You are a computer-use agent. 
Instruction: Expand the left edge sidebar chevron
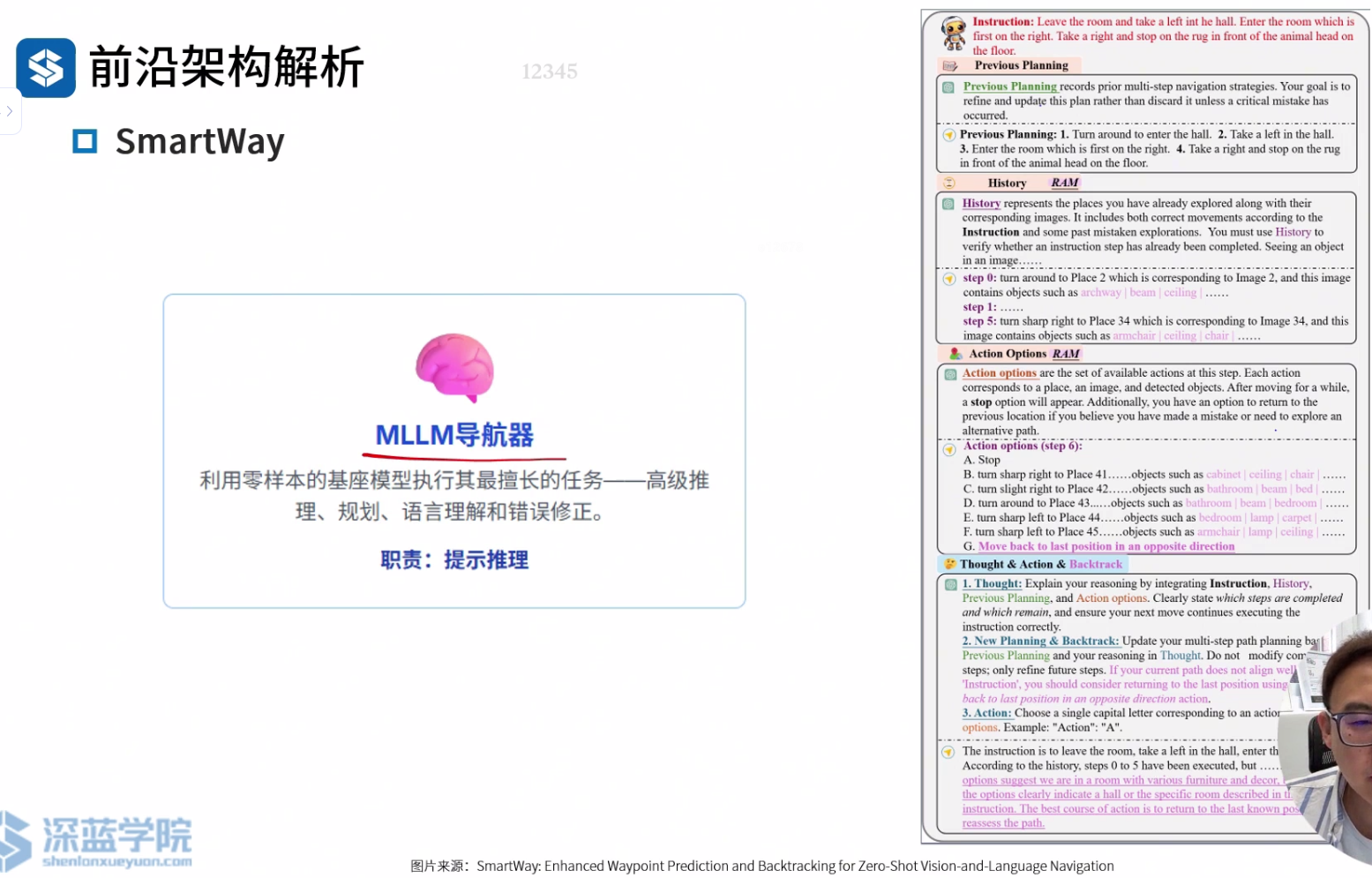click(x=10, y=111)
